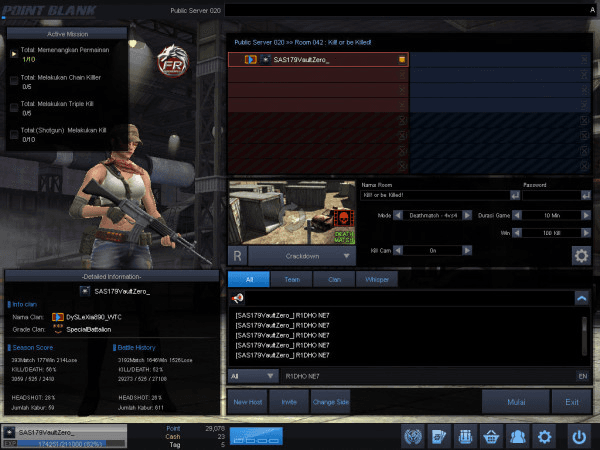Click the power quit icon
This screenshot has height=450, width=600.
(x=578, y=436)
